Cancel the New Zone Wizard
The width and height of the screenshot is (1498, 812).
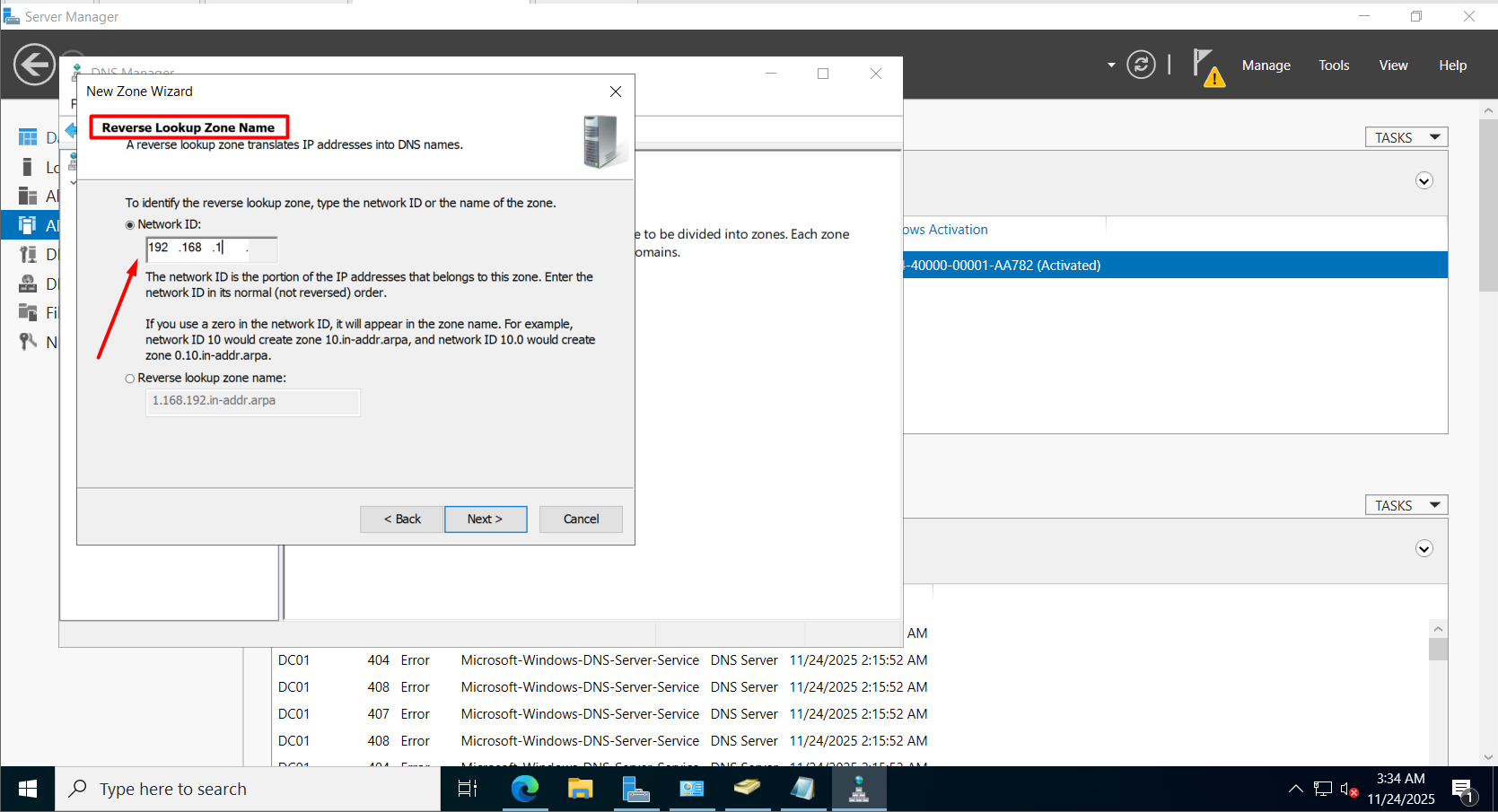[580, 519]
